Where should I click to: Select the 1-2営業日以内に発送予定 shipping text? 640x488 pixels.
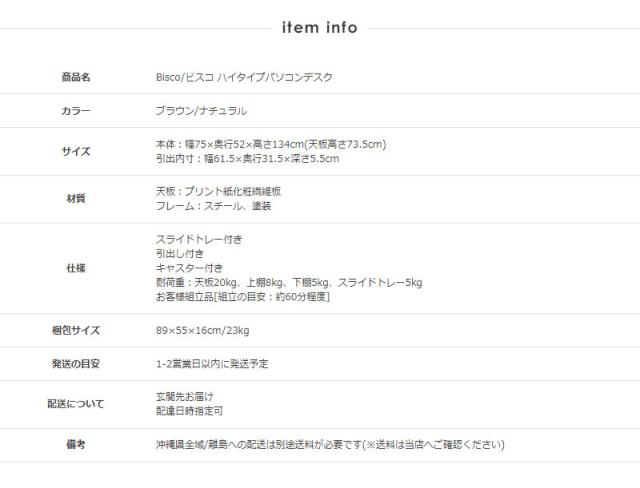(212, 364)
